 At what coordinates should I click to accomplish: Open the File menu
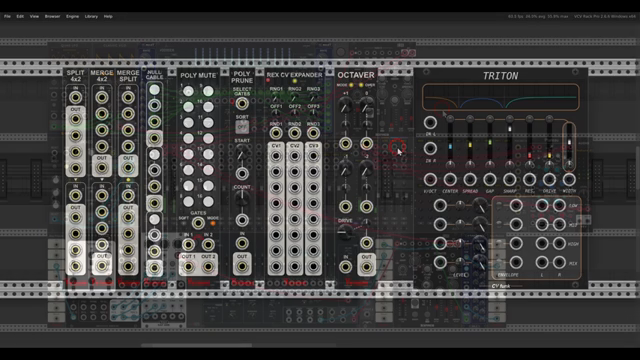[7, 16]
